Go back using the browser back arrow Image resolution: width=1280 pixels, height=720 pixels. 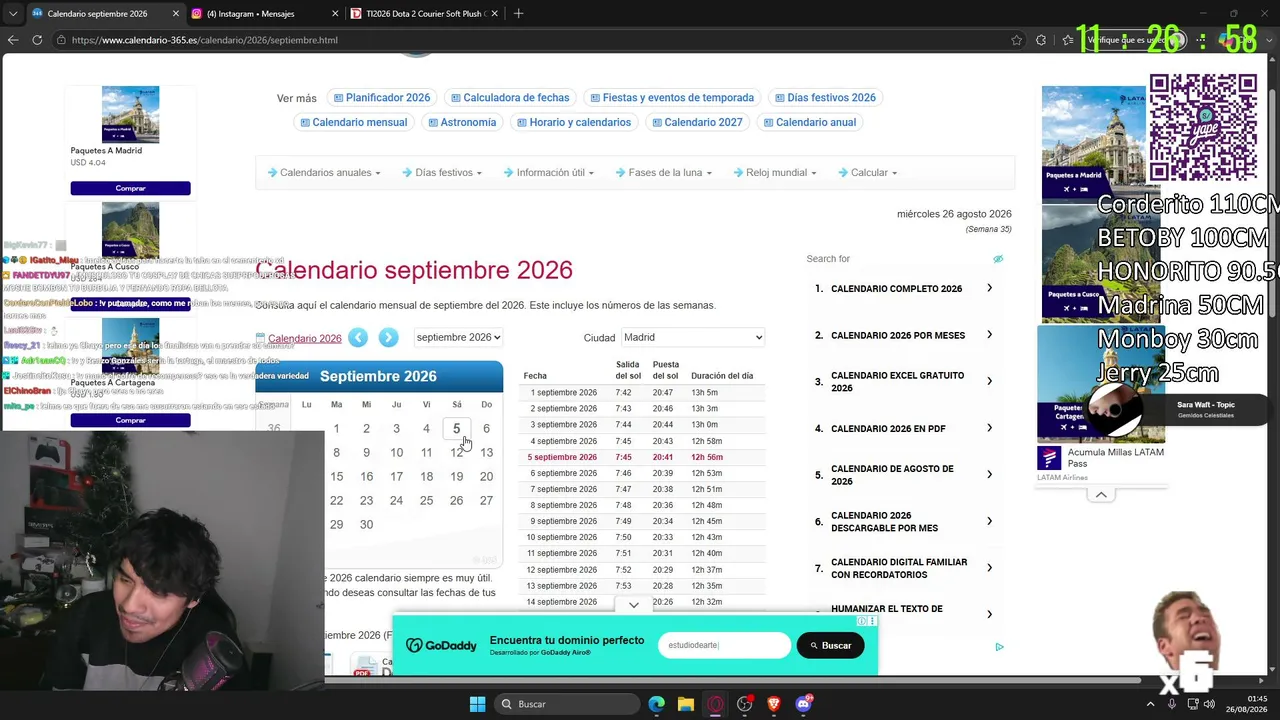click(13, 40)
